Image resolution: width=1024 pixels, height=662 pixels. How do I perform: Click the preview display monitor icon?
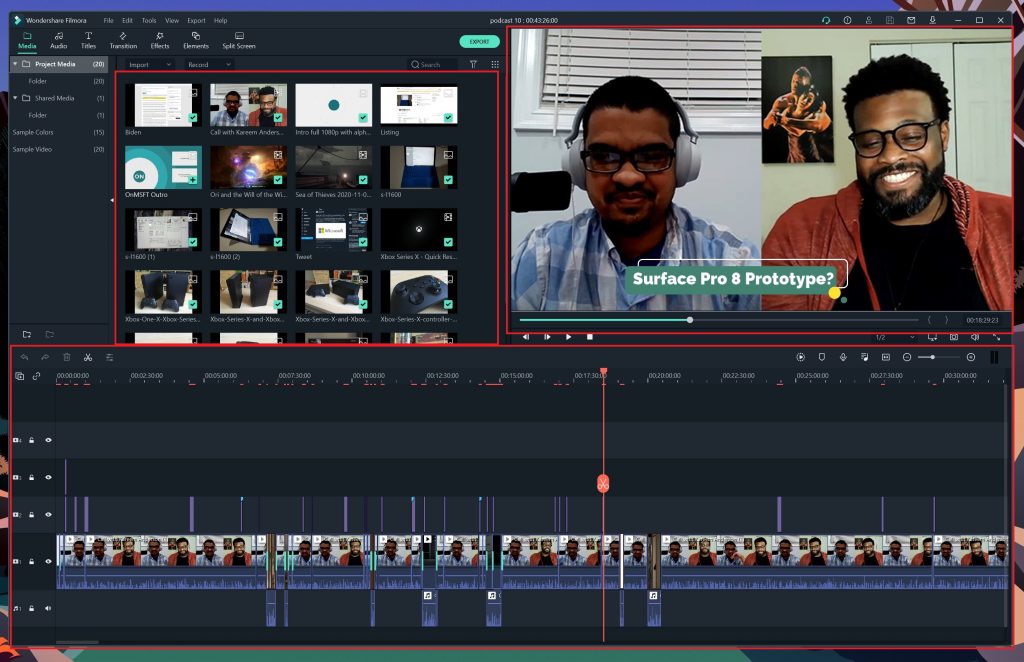click(x=933, y=337)
